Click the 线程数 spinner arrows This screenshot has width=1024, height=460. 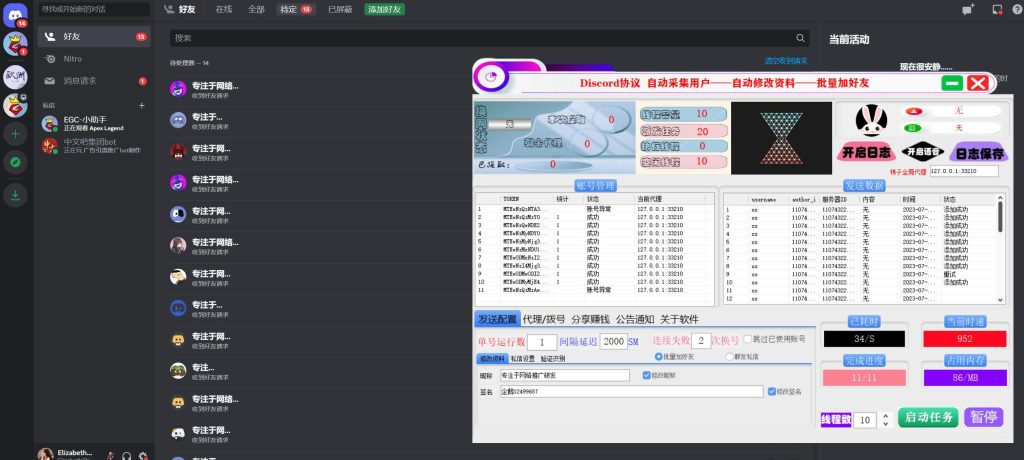[x=886, y=419]
